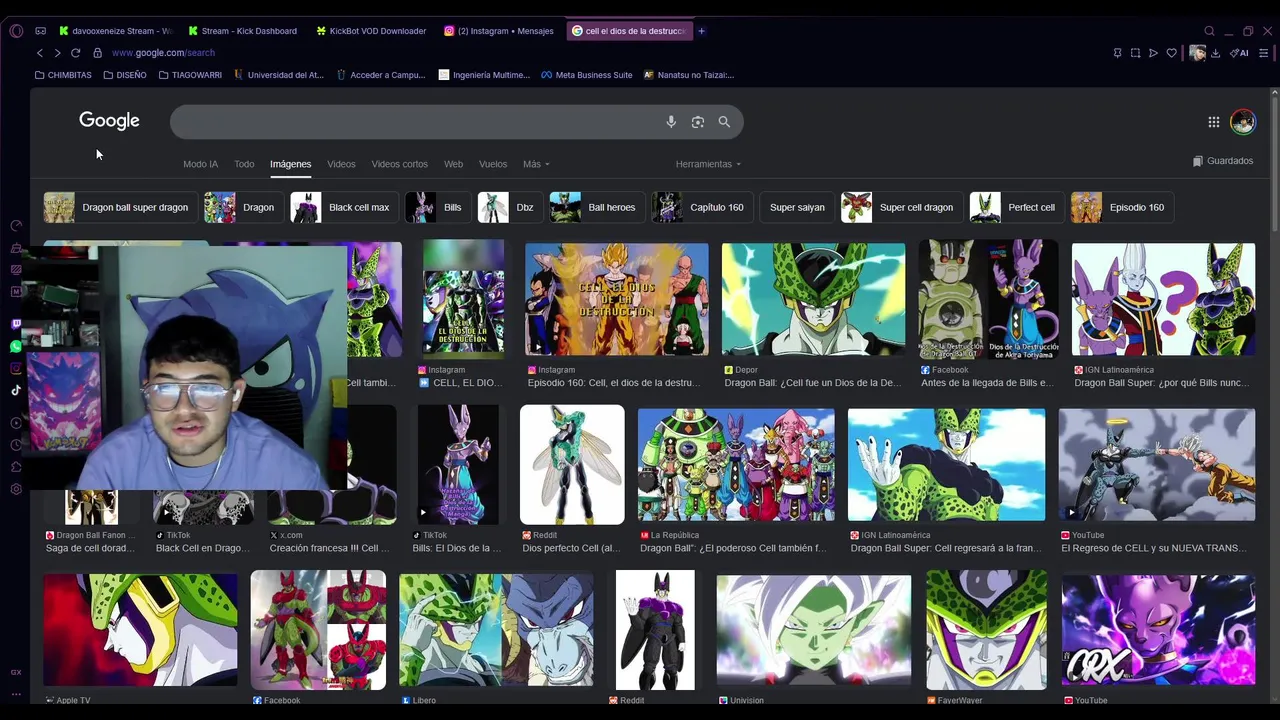Open the DISEÑO bookmarks folder
1280x720 pixels.
click(124, 75)
